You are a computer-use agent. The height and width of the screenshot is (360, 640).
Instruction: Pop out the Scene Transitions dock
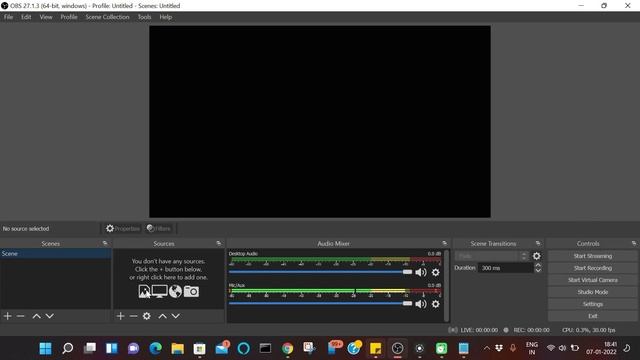(x=538, y=243)
